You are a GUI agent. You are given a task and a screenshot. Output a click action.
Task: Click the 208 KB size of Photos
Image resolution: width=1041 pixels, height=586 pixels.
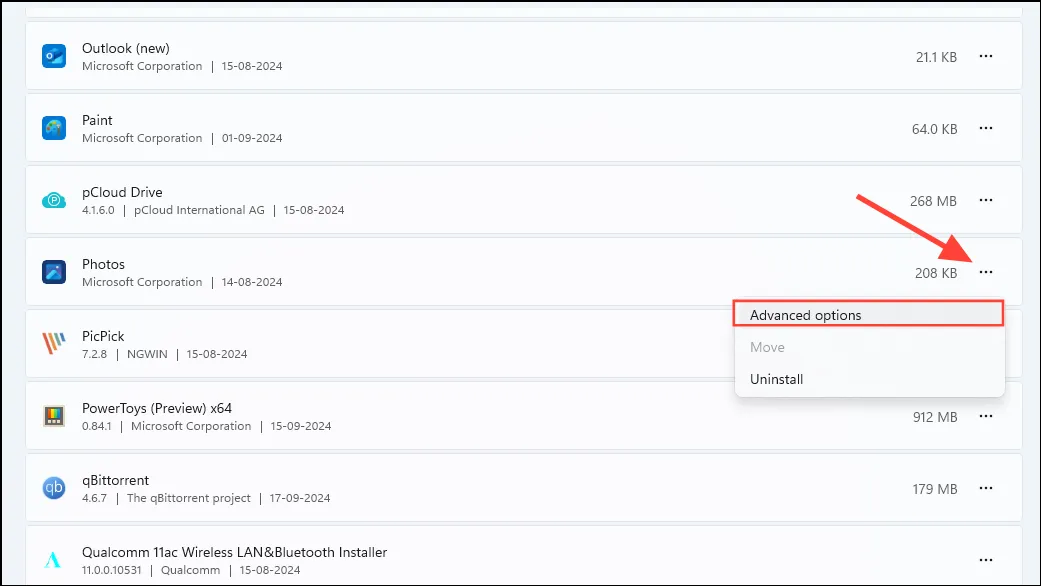point(935,273)
